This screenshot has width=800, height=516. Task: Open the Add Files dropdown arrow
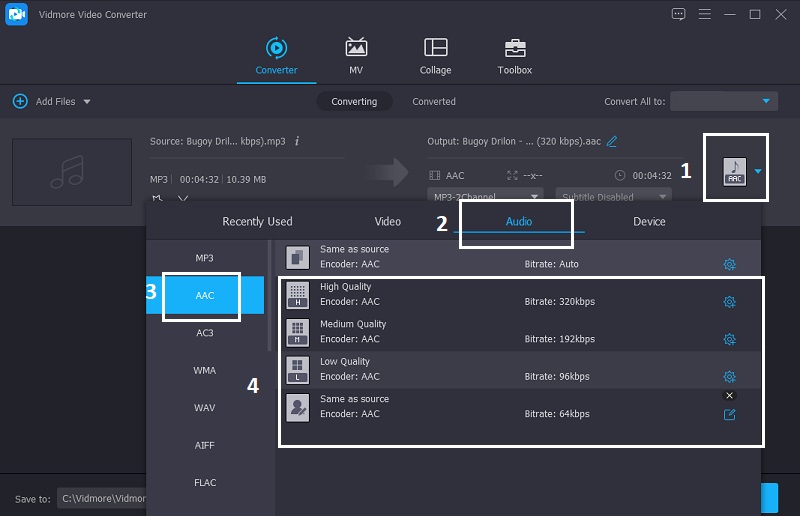(x=87, y=102)
